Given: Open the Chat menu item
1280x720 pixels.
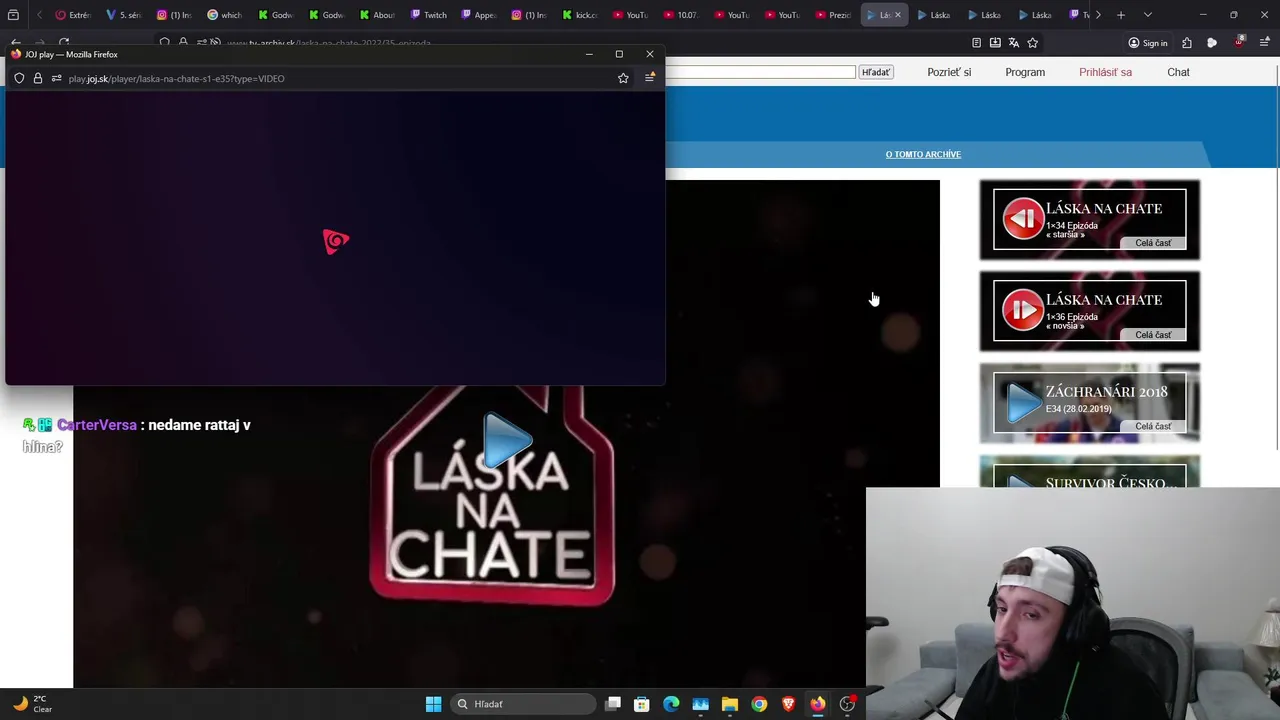Looking at the screenshot, I should (x=1178, y=72).
